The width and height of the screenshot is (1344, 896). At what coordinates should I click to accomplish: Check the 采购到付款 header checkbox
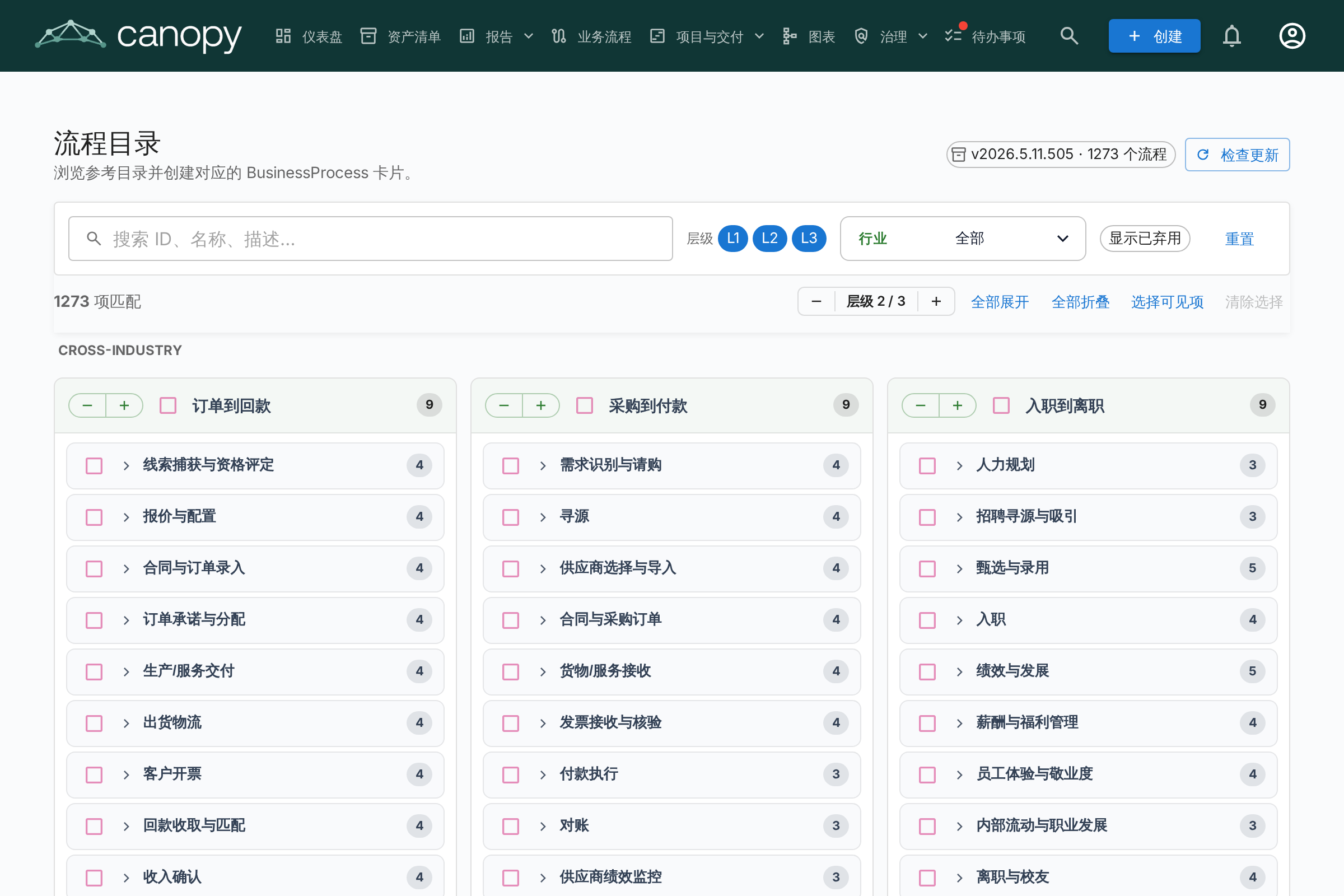[585, 405]
